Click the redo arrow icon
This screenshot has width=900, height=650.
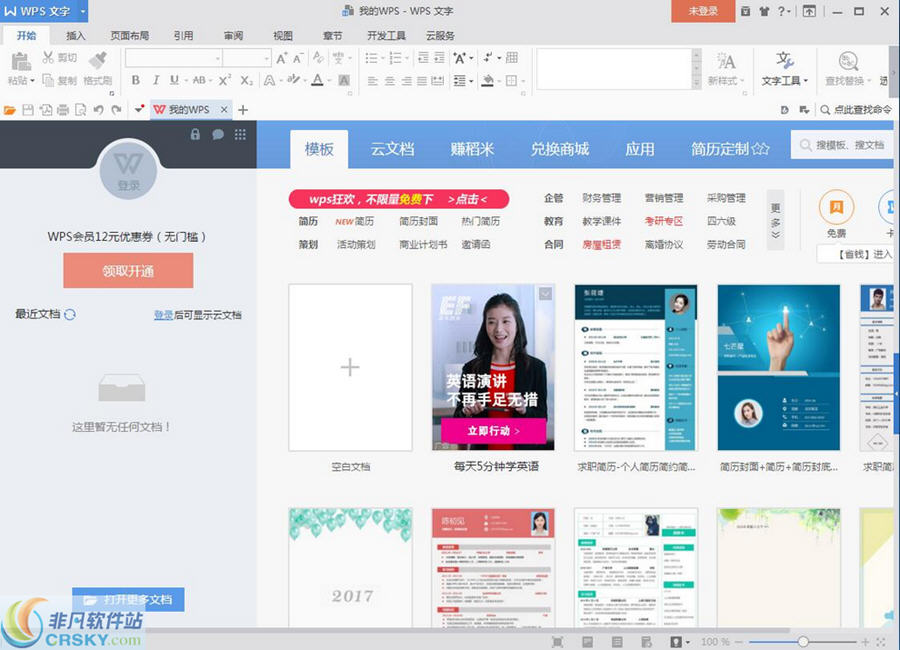coord(117,110)
